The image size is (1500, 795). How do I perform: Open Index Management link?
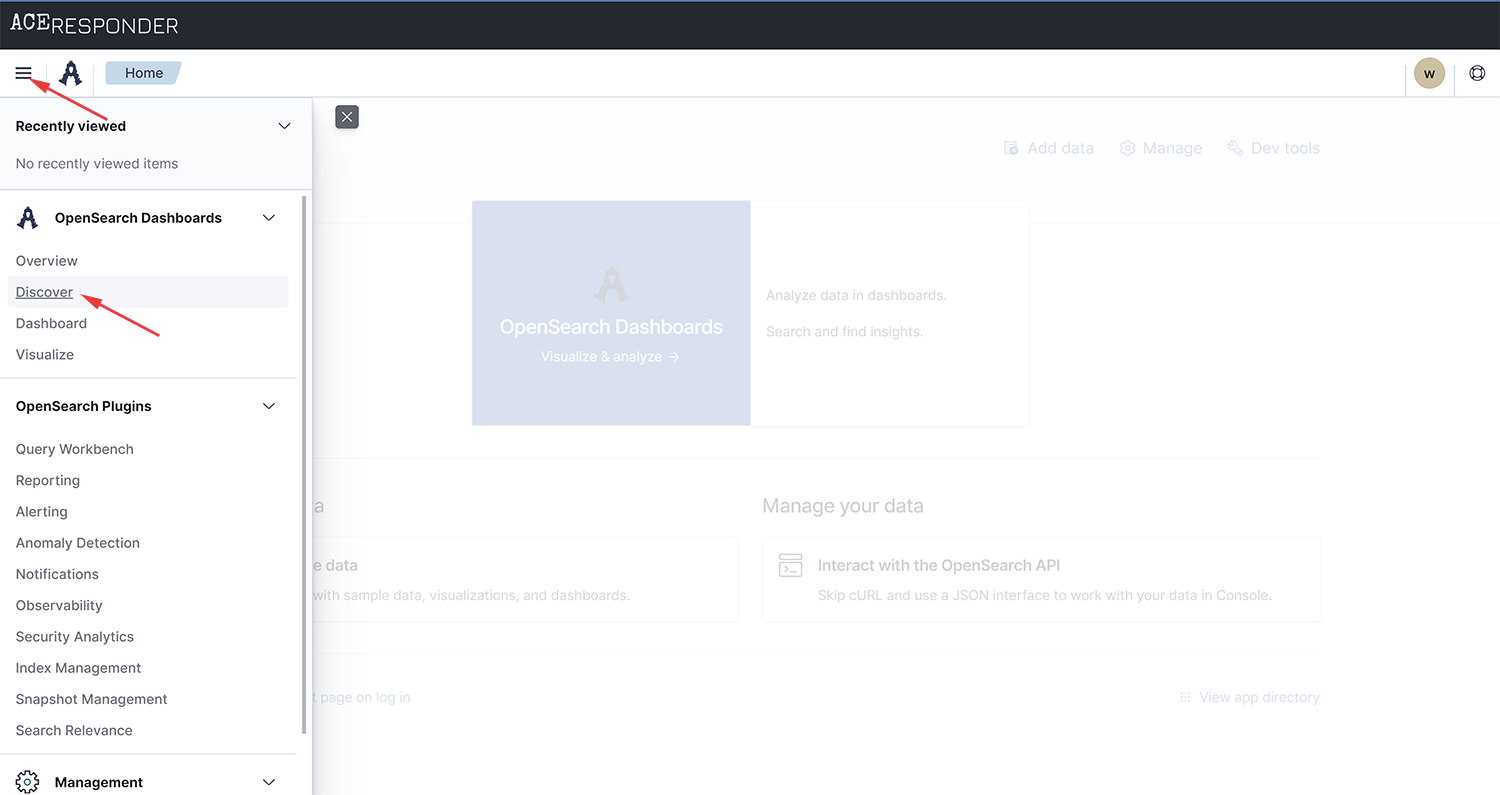[x=78, y=668]
